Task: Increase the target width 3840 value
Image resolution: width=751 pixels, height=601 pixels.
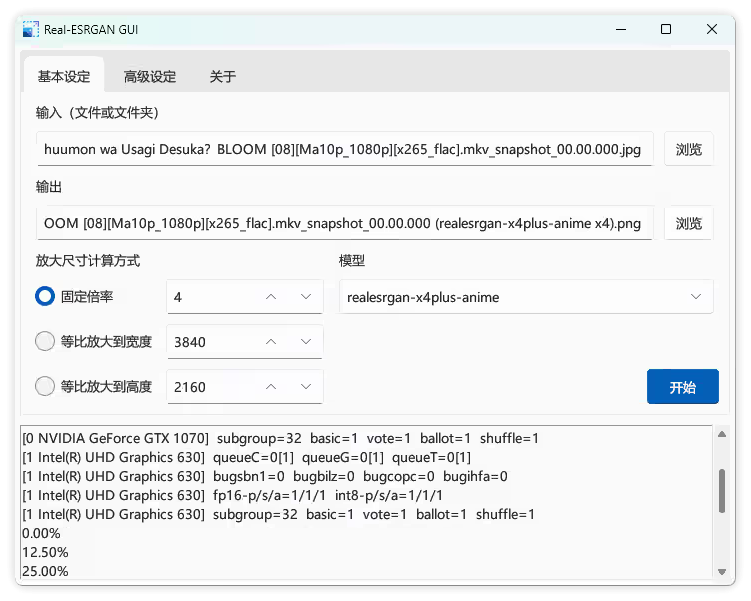Action: point(270,342)
